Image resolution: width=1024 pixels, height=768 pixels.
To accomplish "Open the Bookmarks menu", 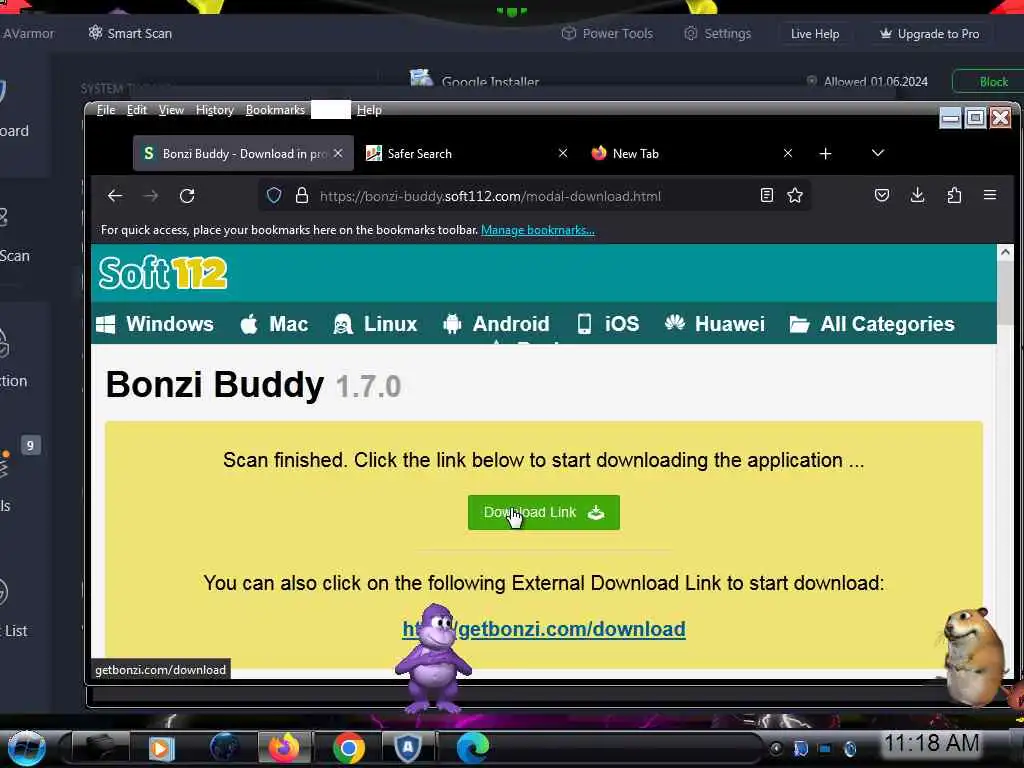I will pyautogui.click(x=275, y=110).
